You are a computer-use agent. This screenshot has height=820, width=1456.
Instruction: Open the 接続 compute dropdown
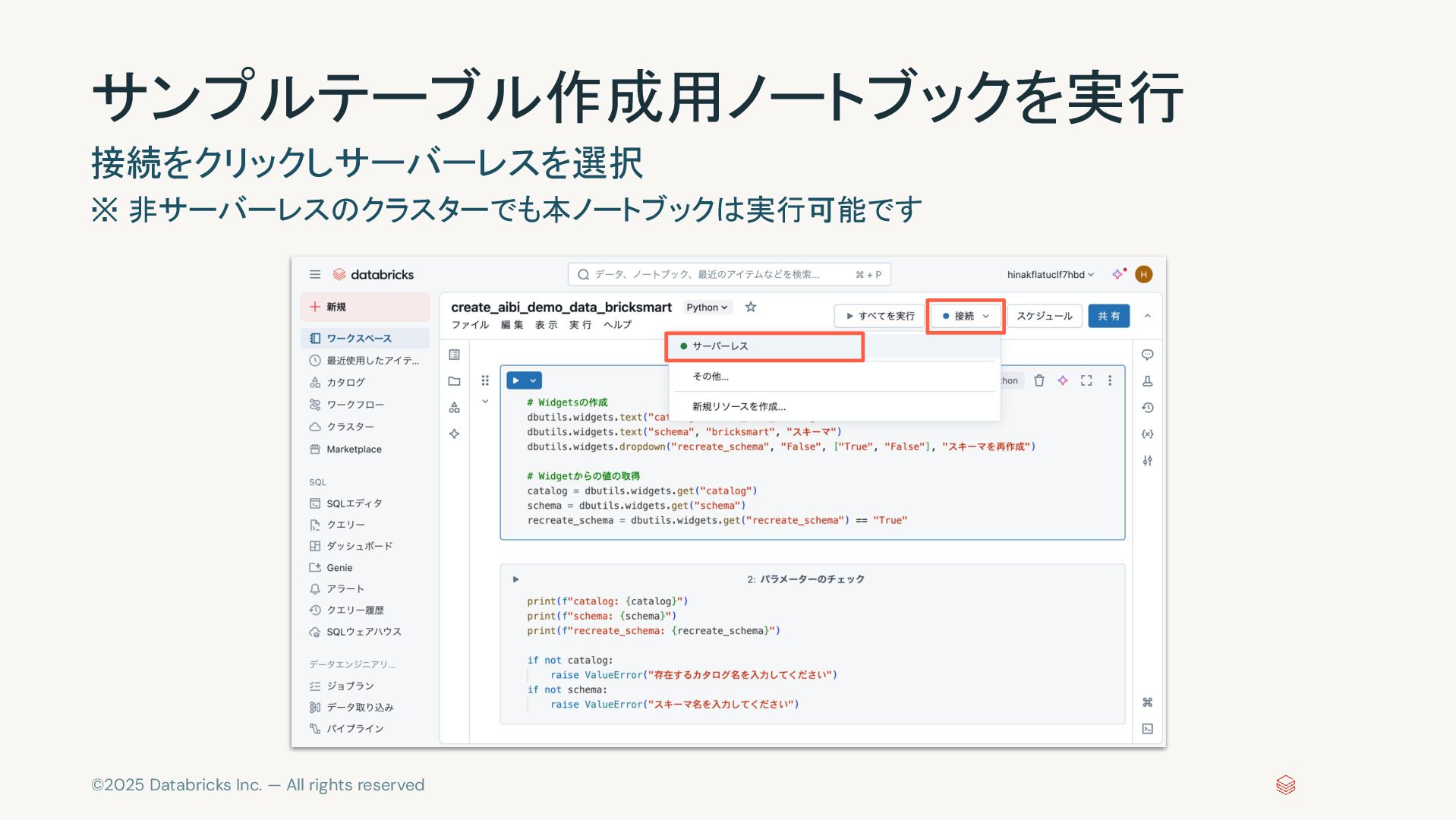pyautogui.click(x=966, y=316)
